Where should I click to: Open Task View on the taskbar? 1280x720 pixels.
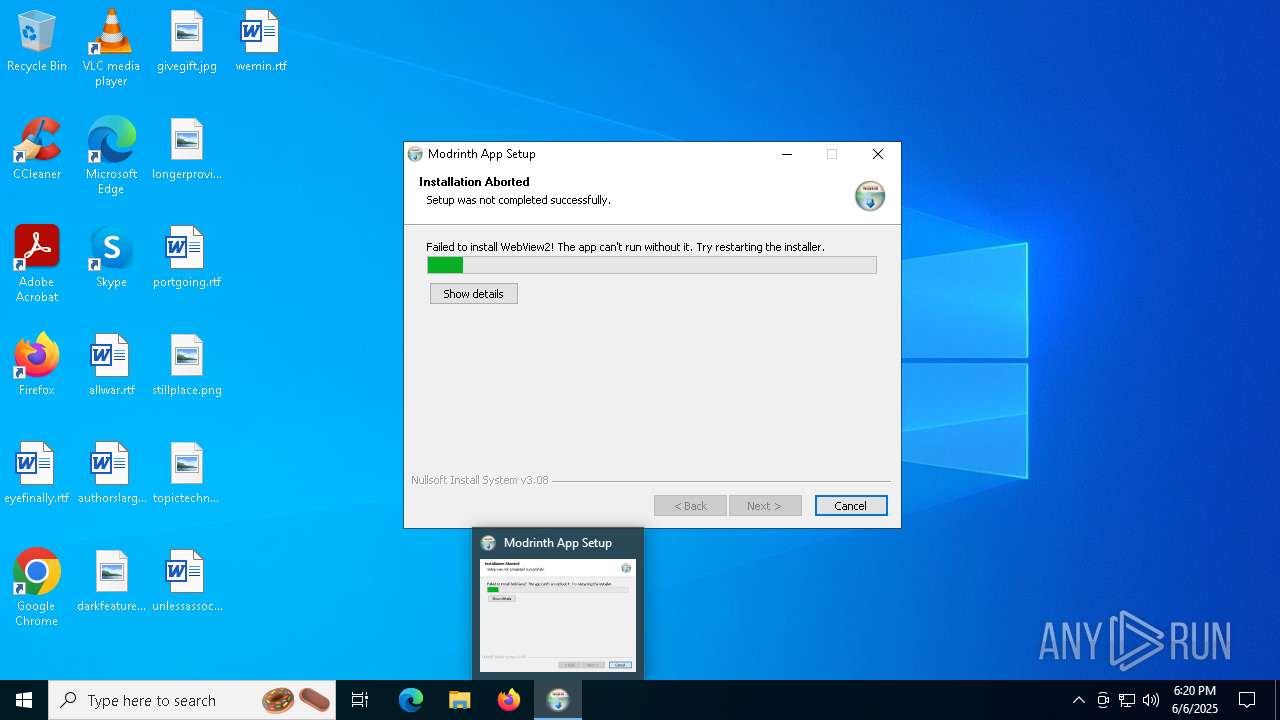coord(360,700)
